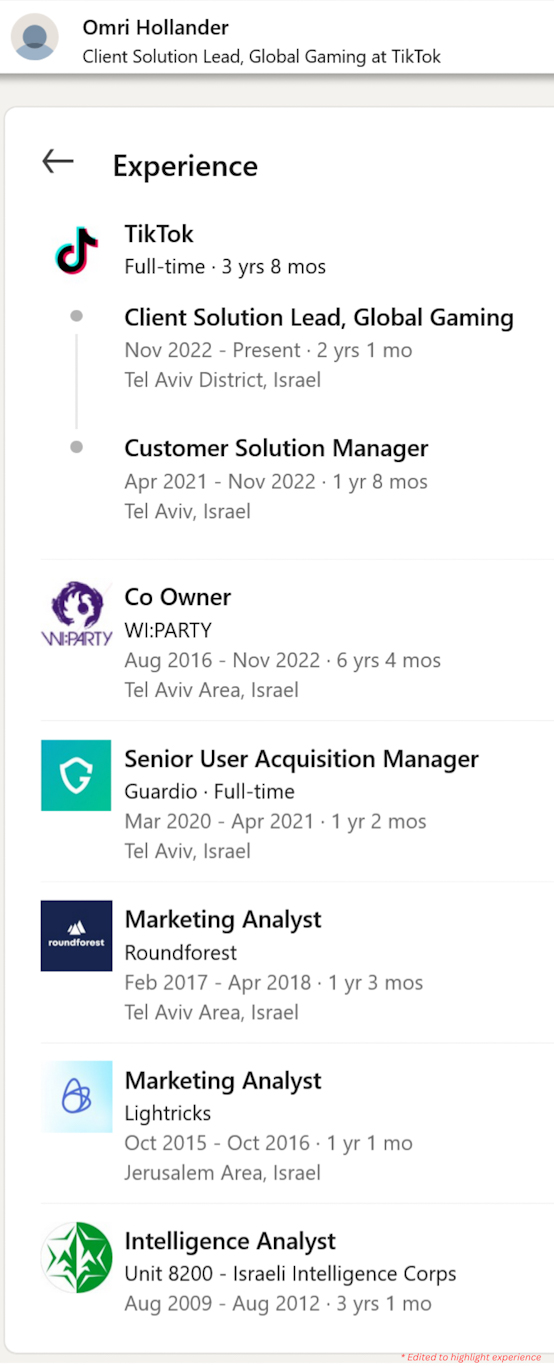Click the Co Owner job title
Viewport: 554px width, 1366px height.
[x=178, y=597]
